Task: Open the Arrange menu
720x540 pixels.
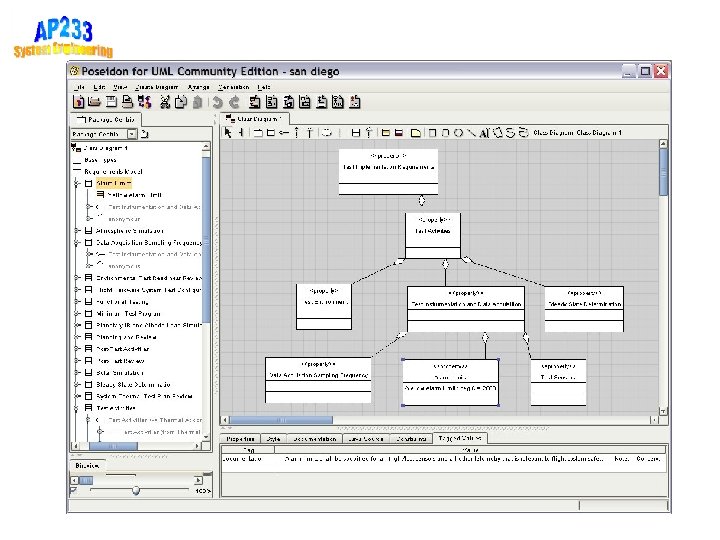Action: pos(198,87)
